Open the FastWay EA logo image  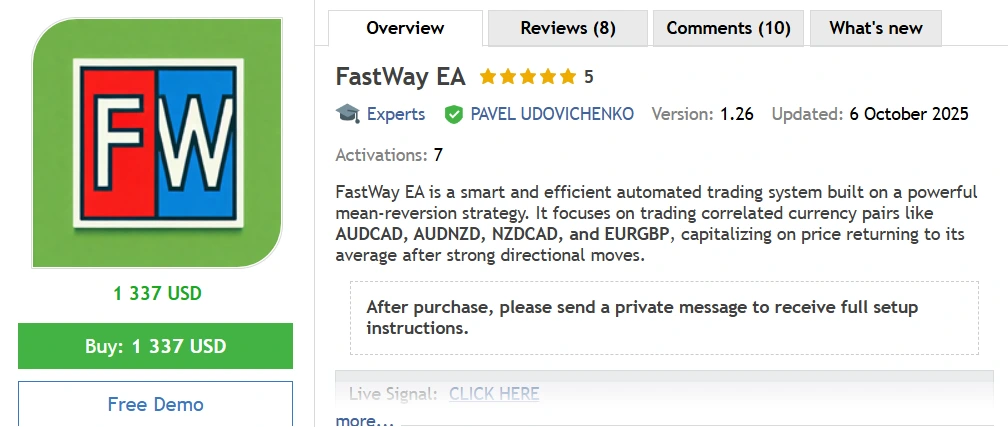[x=155, y=143]
